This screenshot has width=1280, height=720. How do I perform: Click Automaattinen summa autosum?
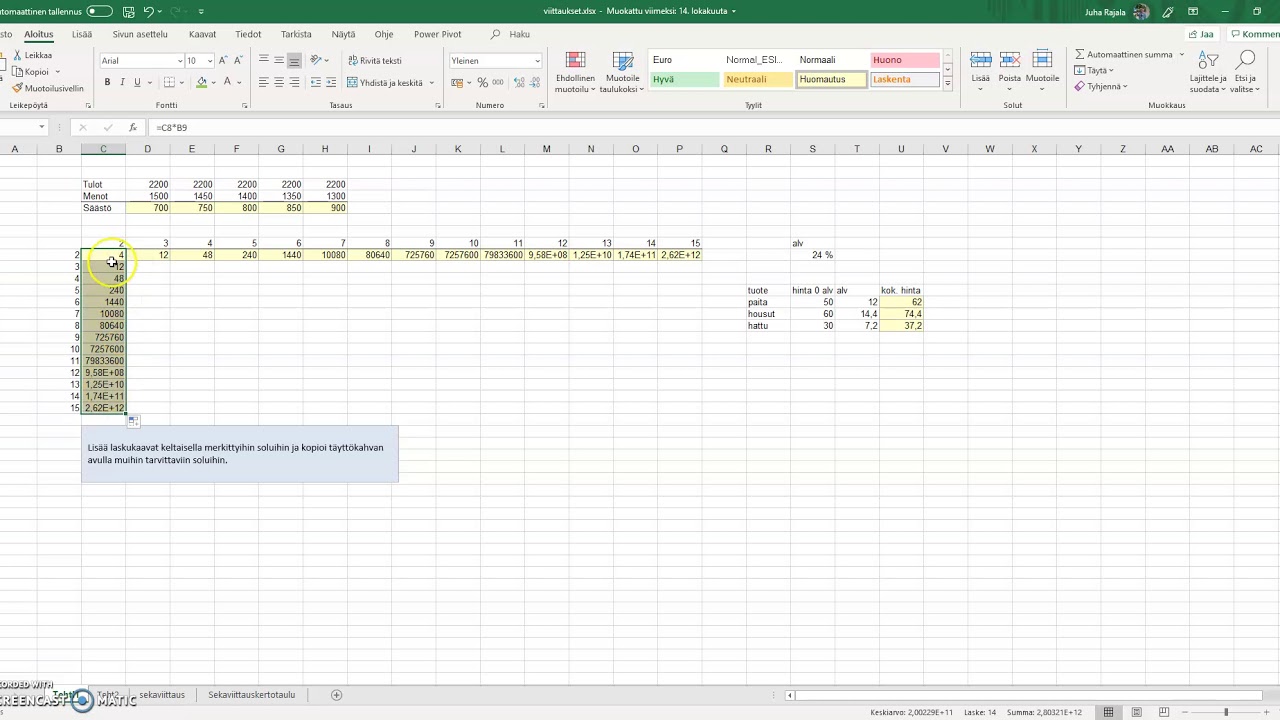1124,55
